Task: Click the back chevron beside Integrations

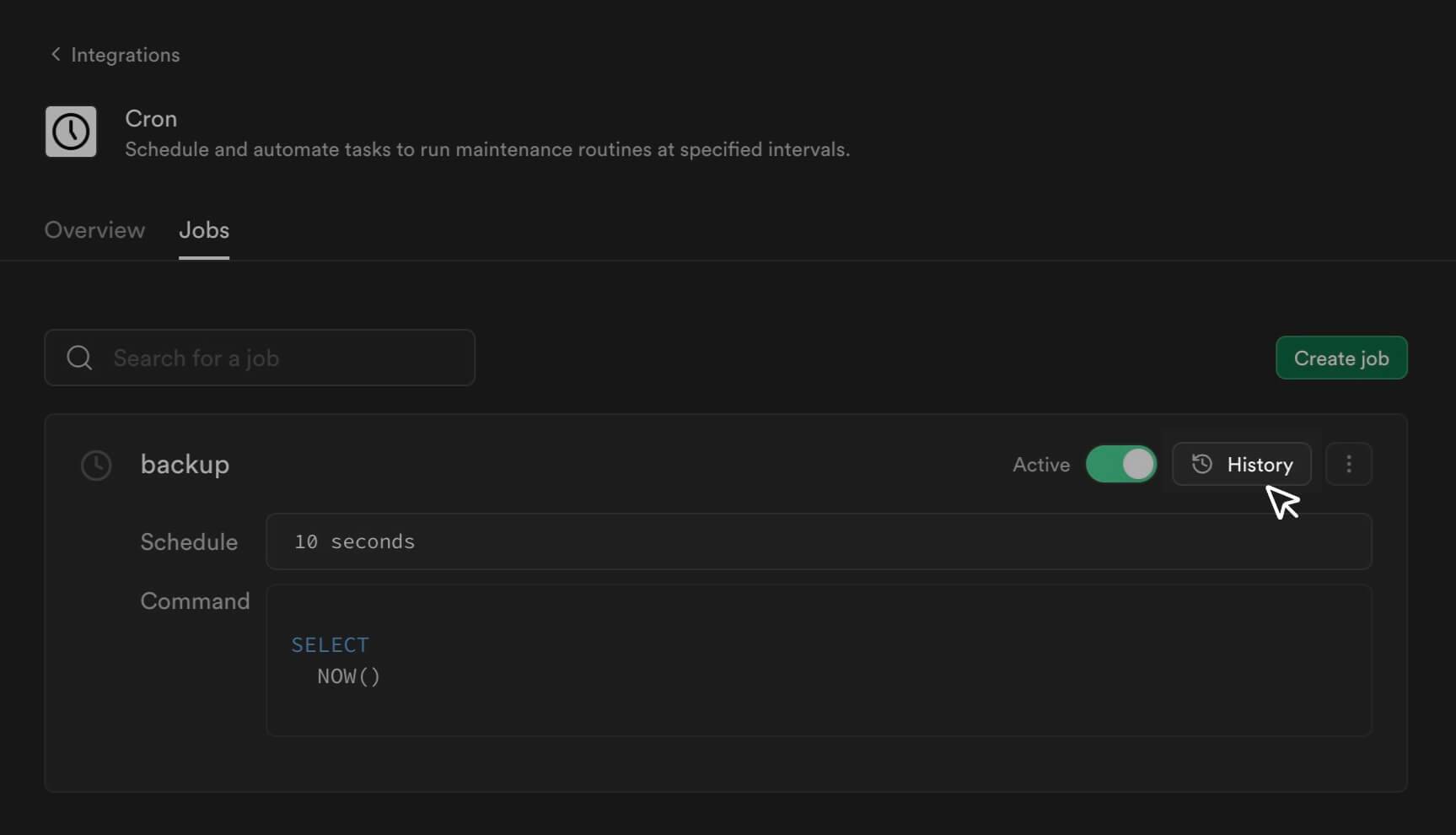Action: pos(56,55)
